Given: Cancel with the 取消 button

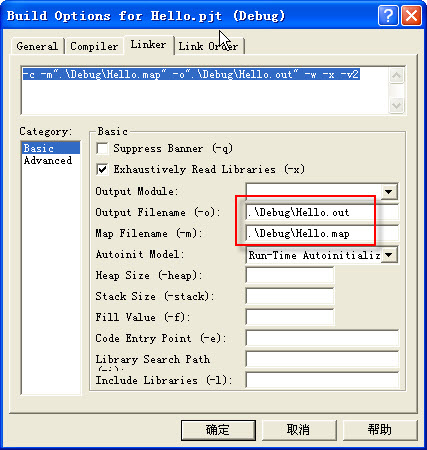Looking at the screenshot, I should click(x=299, y=430).
